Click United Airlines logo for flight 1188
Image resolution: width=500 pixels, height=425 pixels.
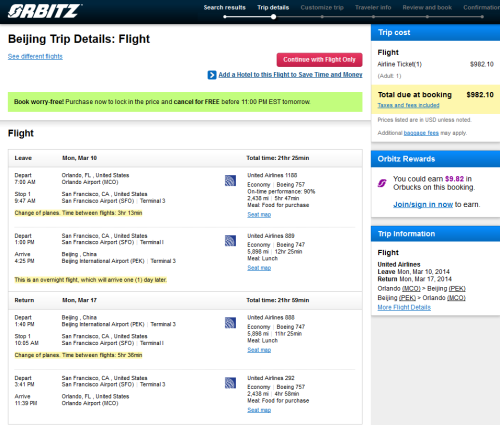(x=230, y=180)
